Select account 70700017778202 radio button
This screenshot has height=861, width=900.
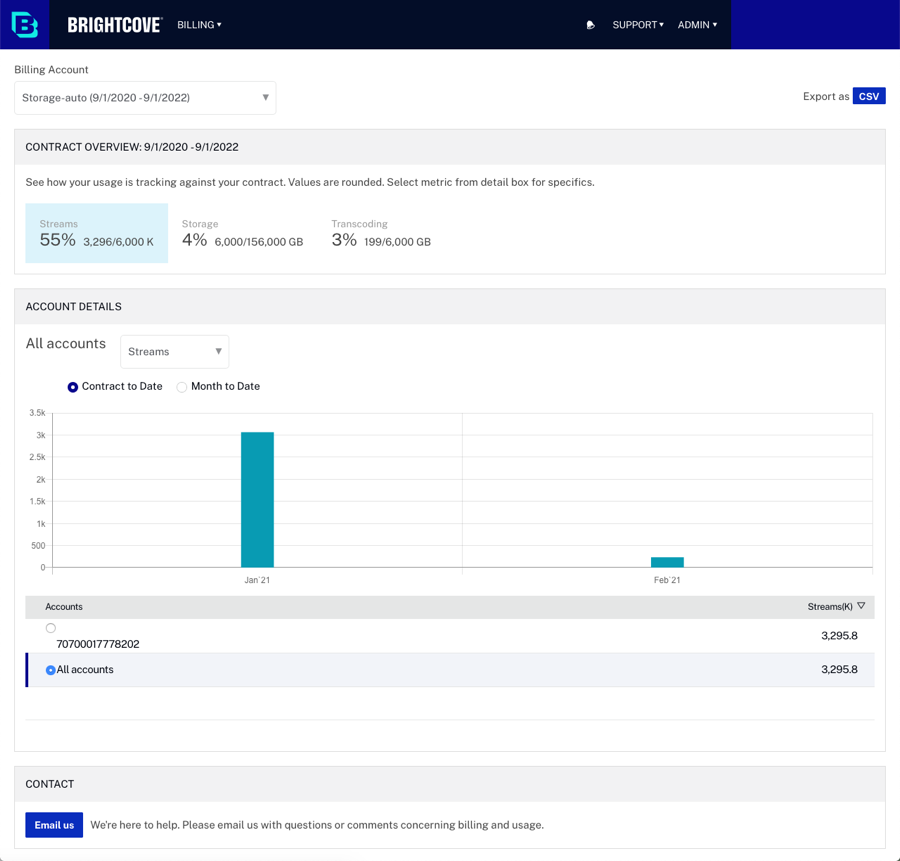click(x=51, y=628)
